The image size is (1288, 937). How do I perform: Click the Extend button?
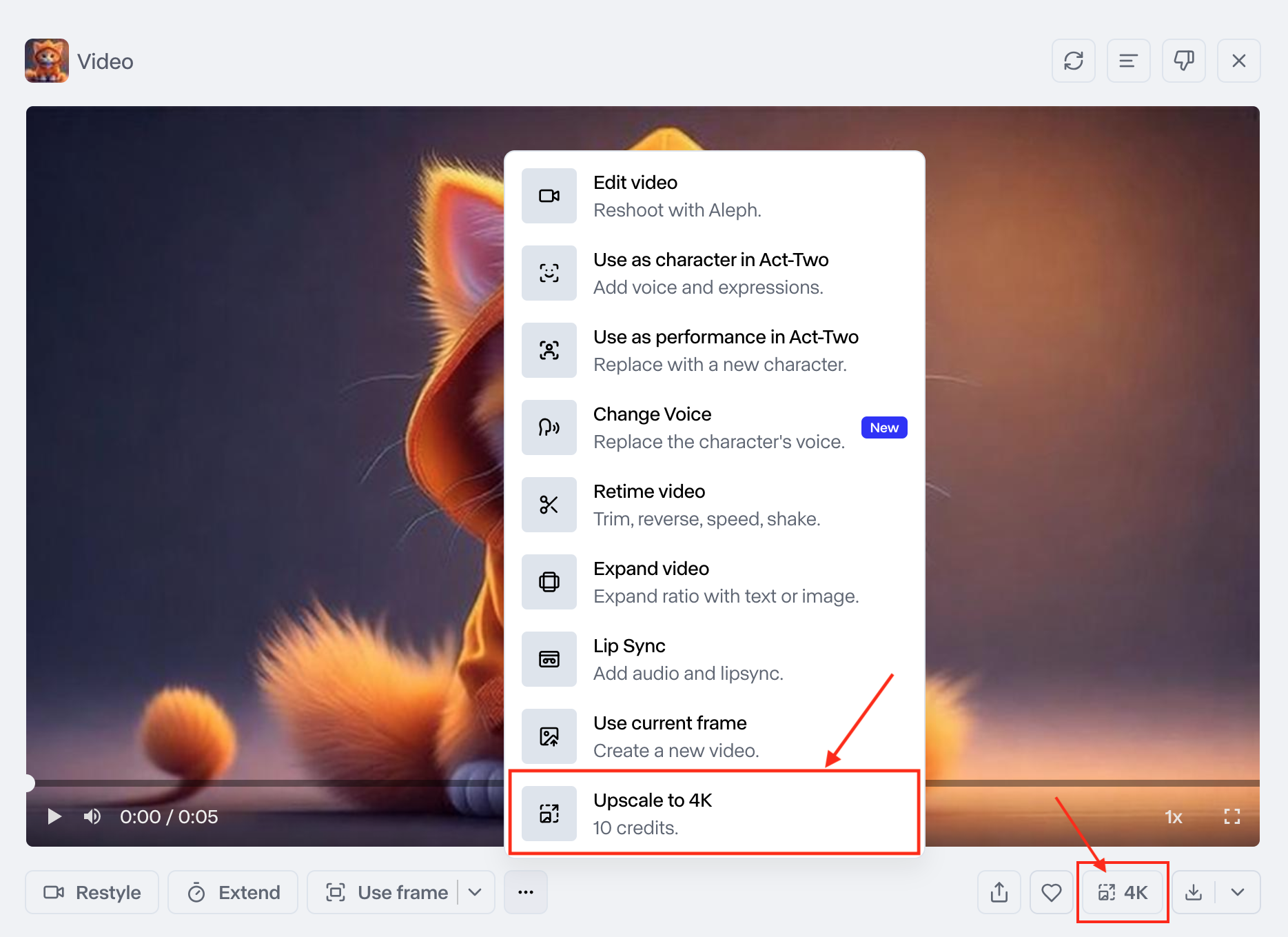pos(233,892)
